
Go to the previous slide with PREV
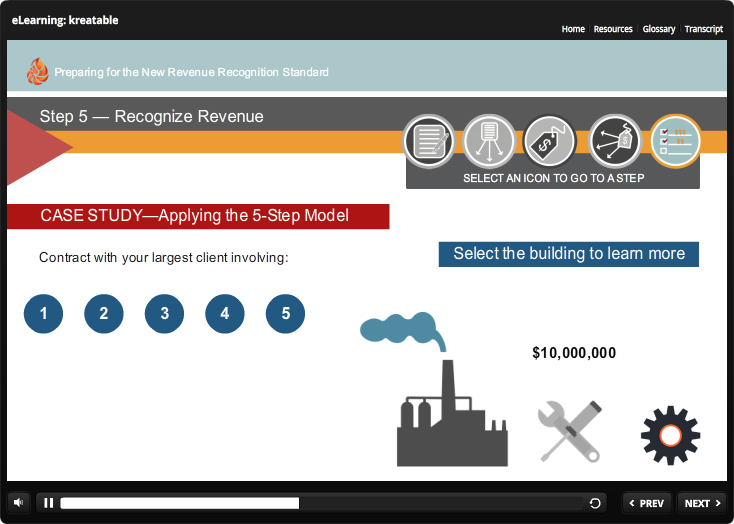tap(646, 503)
